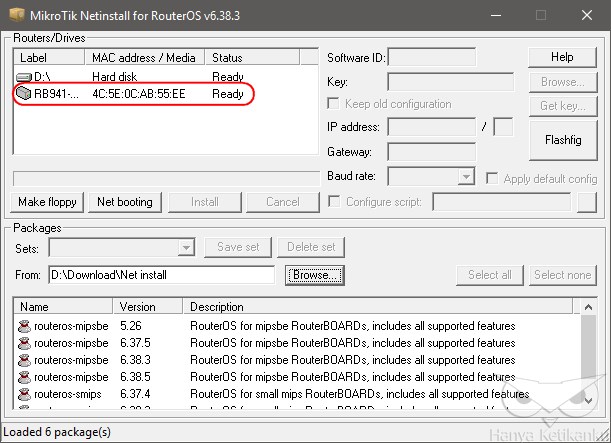Screen dimensions: 611x443
Task: Click the routeros-mipsbe 5.26 package icon
Action: pyautogui.click(x=24, y=326)
